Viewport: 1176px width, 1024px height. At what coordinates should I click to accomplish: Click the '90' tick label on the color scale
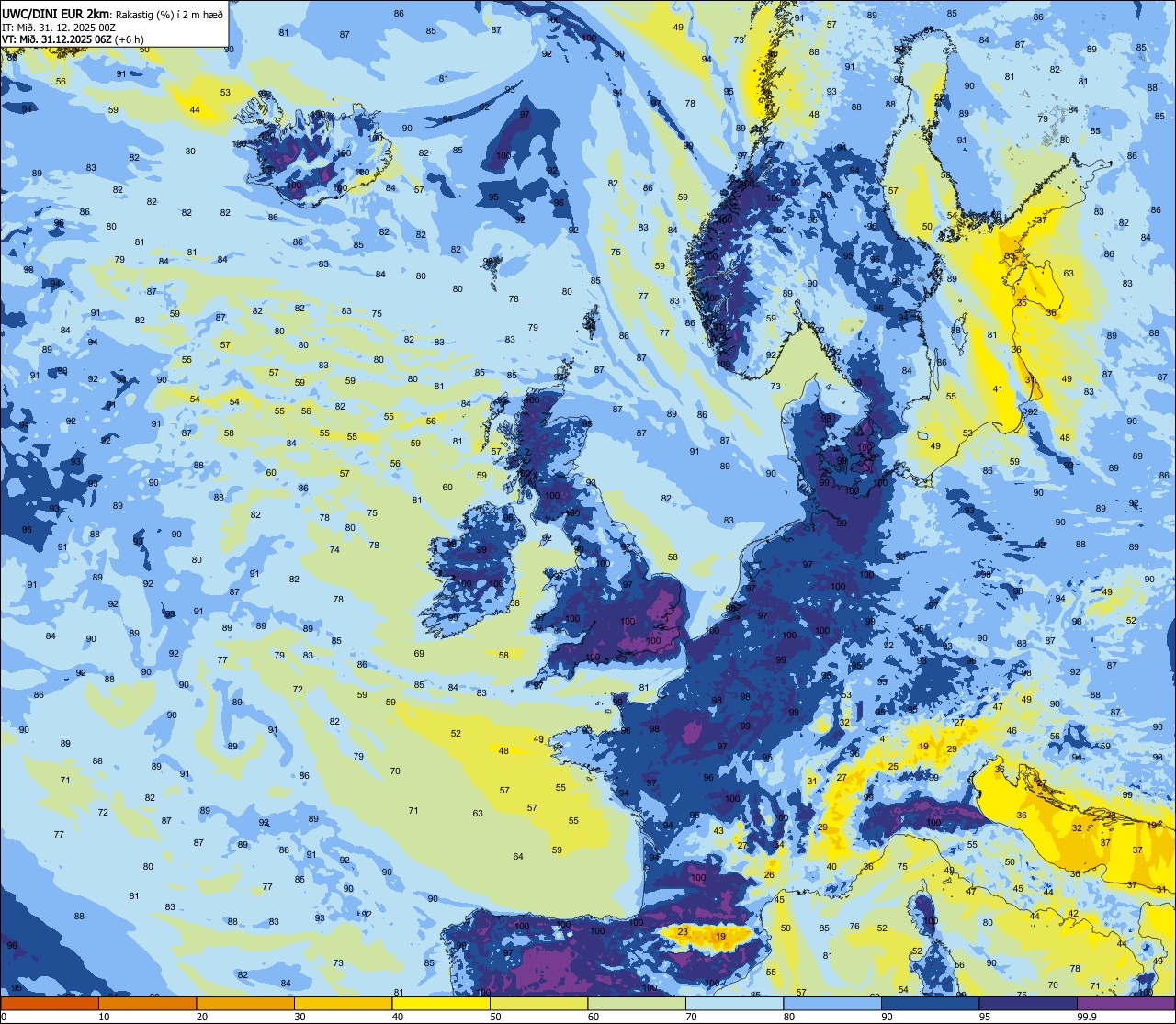887,1017
